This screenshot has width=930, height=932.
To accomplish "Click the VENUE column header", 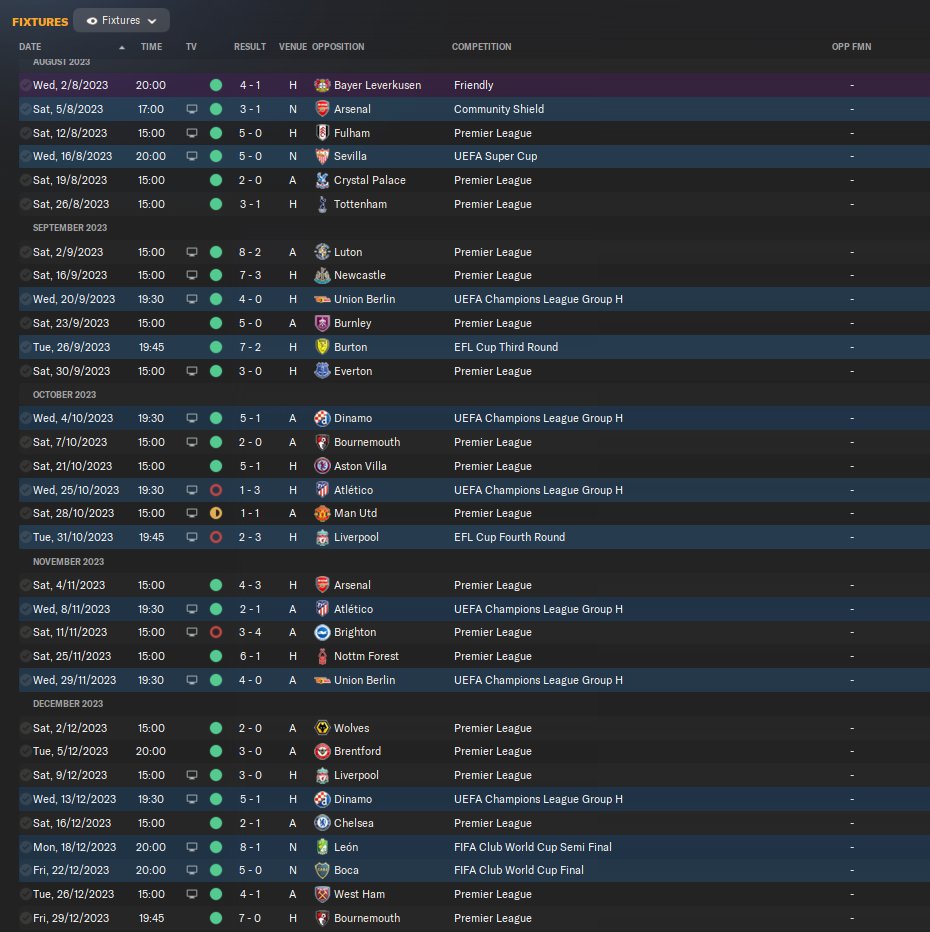I will coord(293,46).
